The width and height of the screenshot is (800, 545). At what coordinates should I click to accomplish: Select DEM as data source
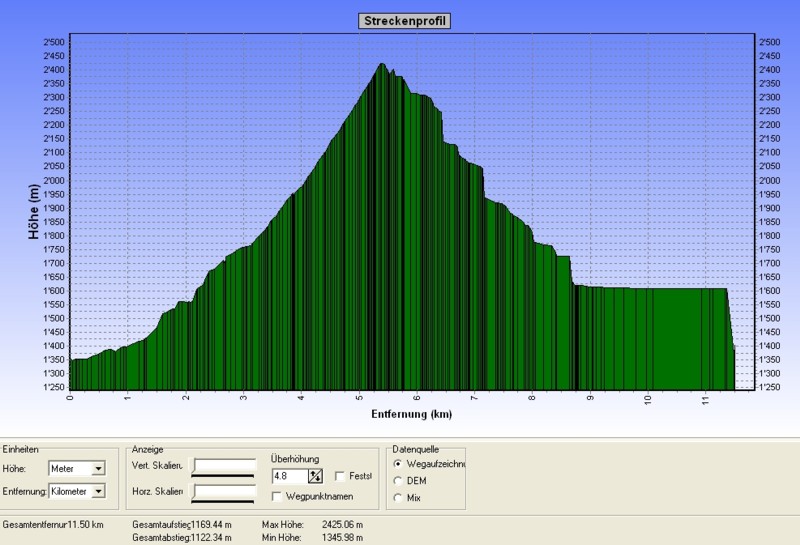pyautogui.click(x=400, y=481)
